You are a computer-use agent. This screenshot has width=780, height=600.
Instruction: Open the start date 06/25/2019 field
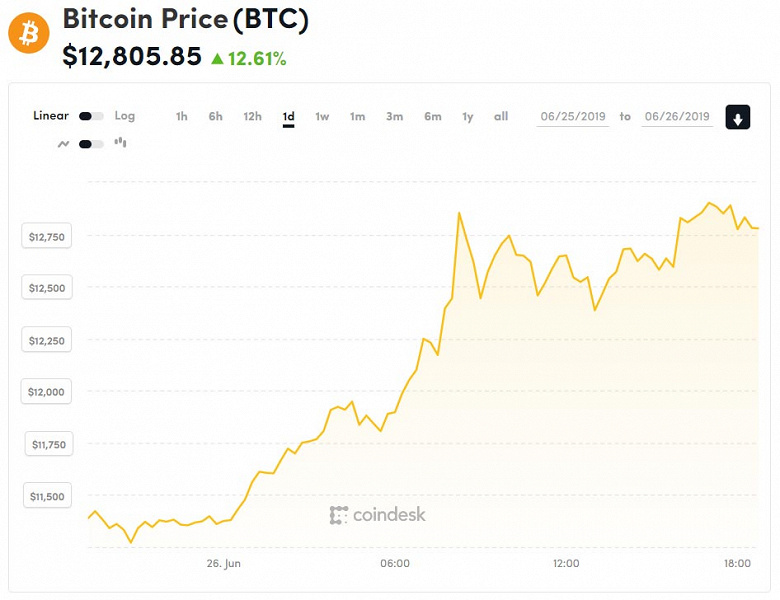[x=574, y=117]
